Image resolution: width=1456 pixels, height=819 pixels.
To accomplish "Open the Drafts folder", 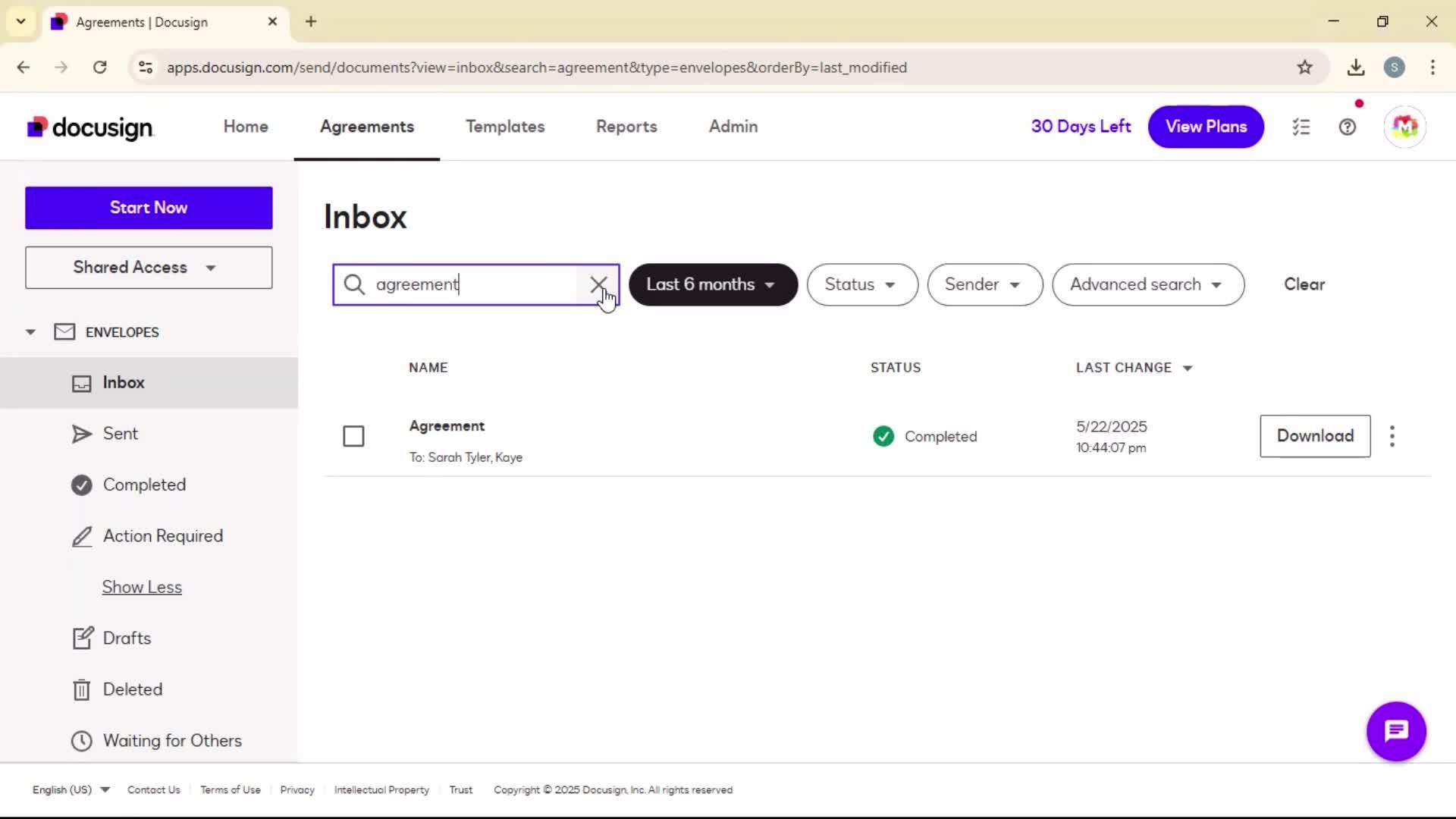I will click(127, 638).
